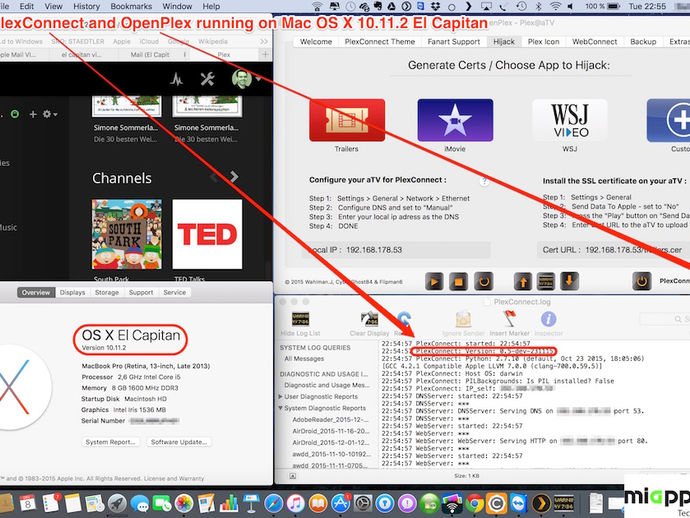Go to next Channels page with right chevron

234,177
